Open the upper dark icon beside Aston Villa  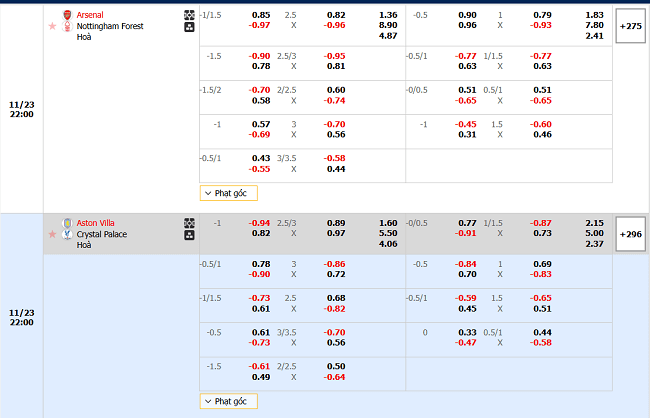(x=189, y=223)
